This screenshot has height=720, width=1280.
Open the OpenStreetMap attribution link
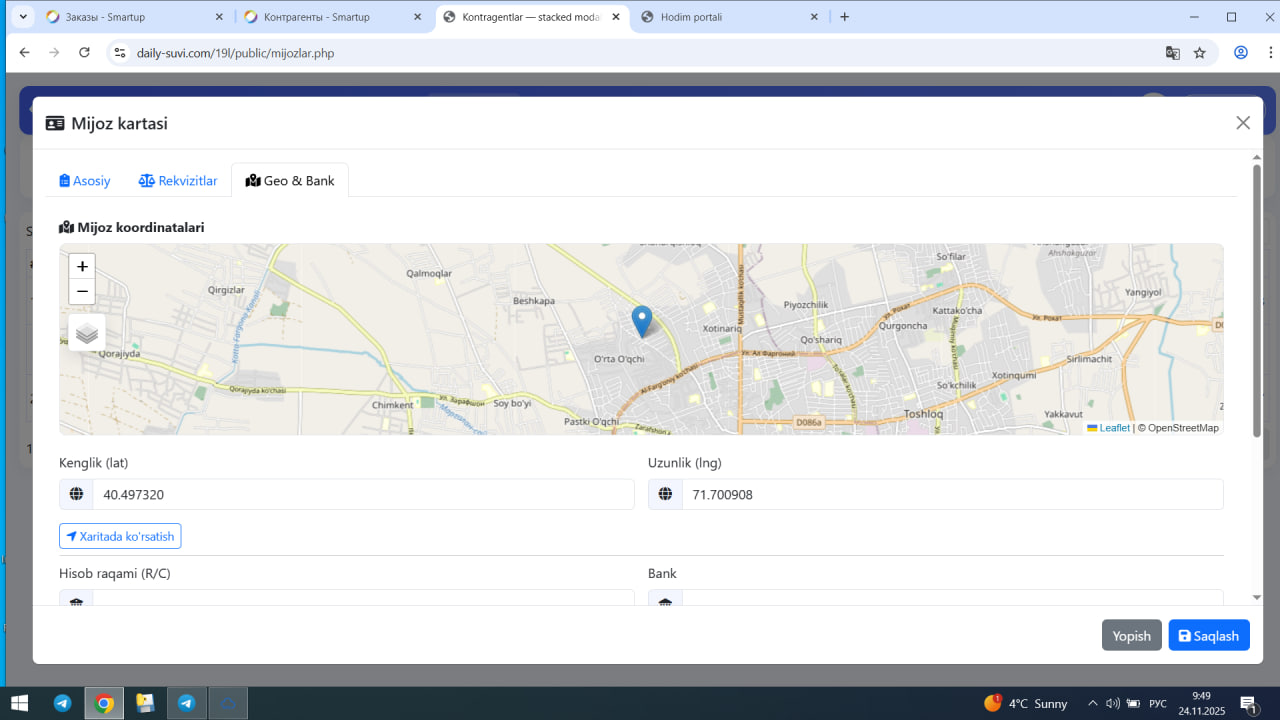coord(1183,428)
